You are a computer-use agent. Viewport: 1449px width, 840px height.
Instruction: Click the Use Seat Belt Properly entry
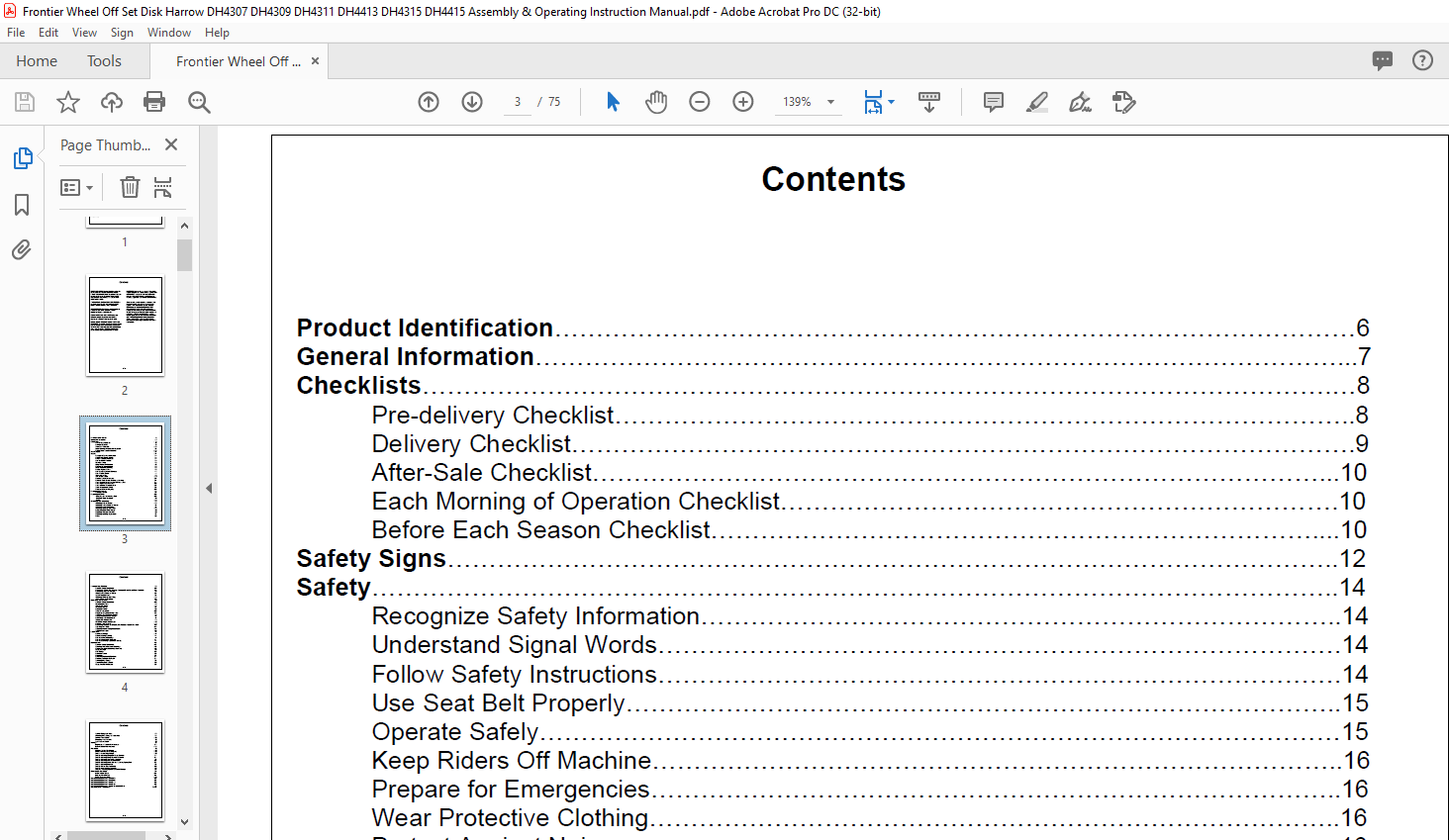coord(871,702)
